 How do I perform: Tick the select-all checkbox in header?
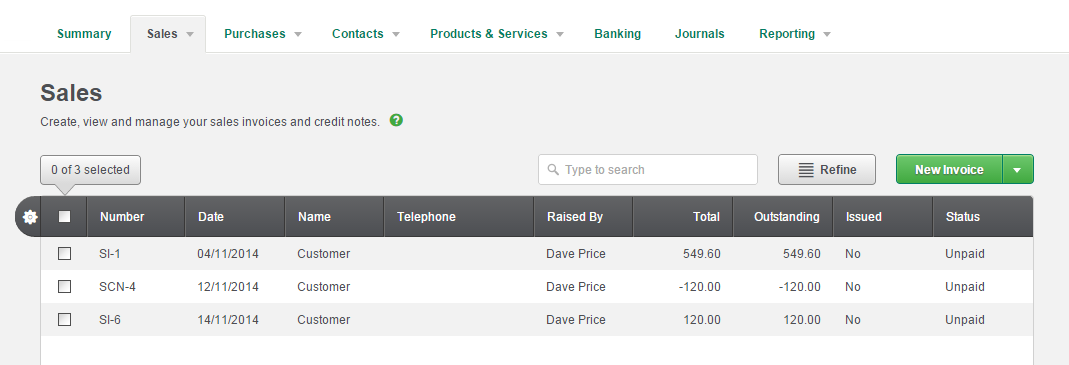(x=64, y=216)
